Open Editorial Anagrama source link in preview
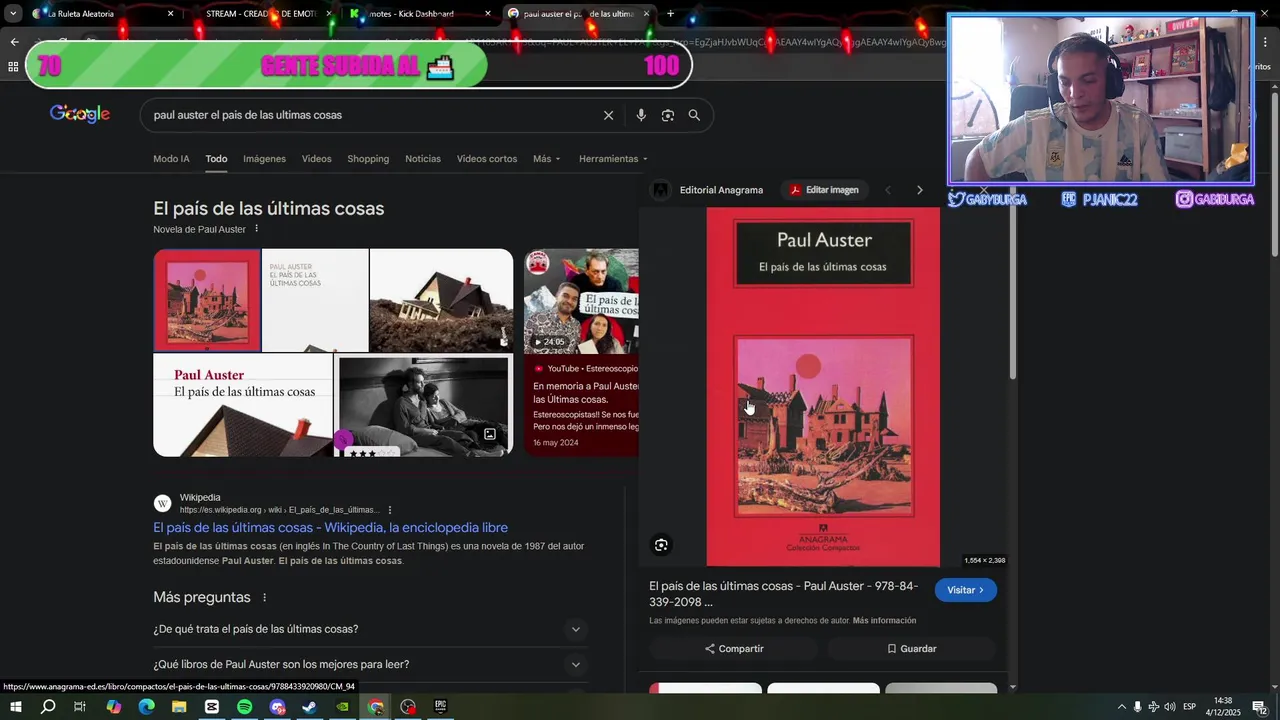 (721, 190)
